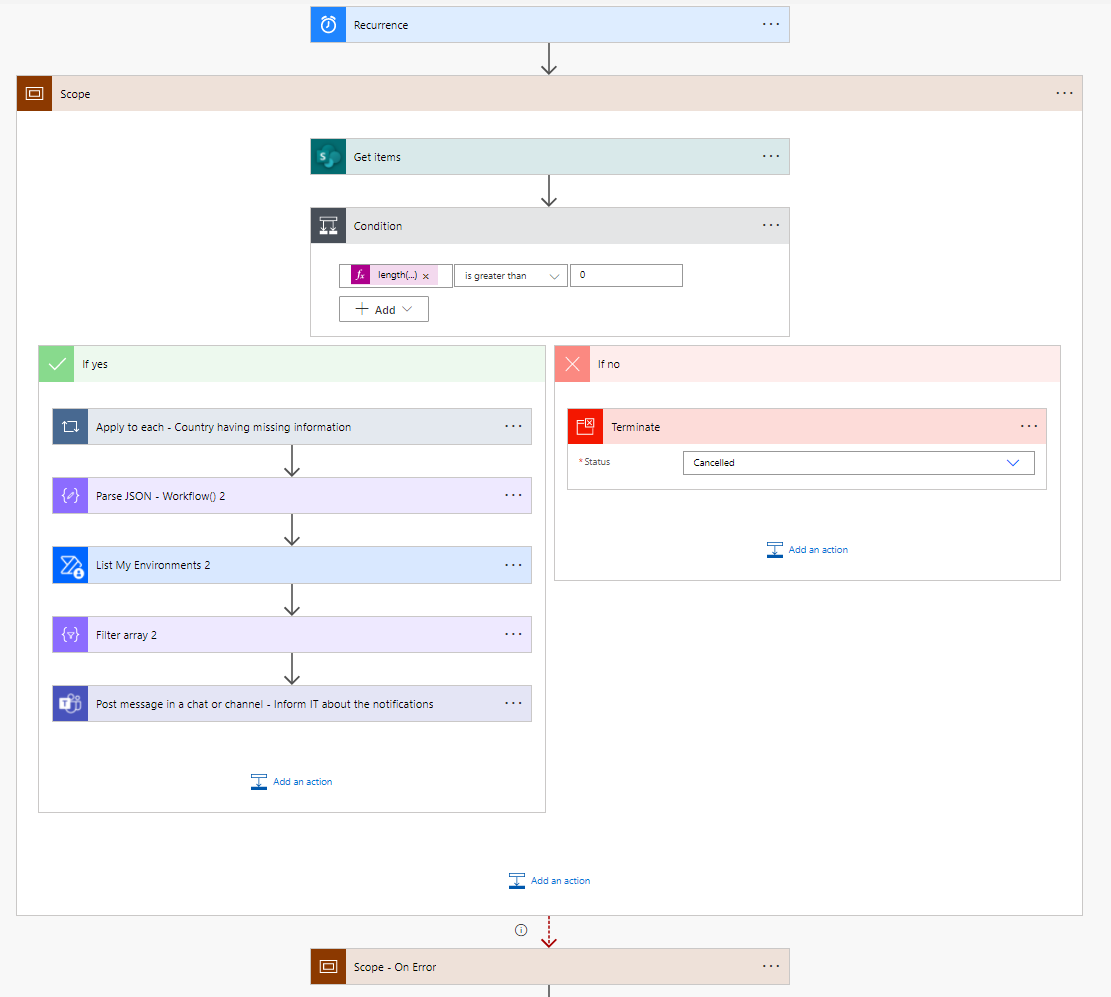Click the condition value field containing 0
1111x997 pixels.
click(x=626, y=276)
